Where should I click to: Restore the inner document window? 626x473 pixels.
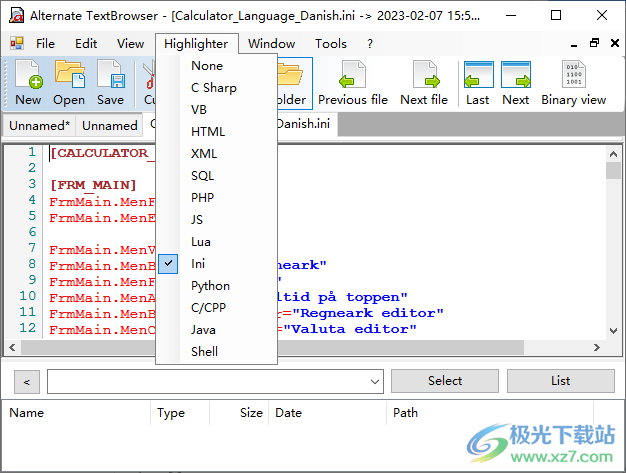[594, 43]
